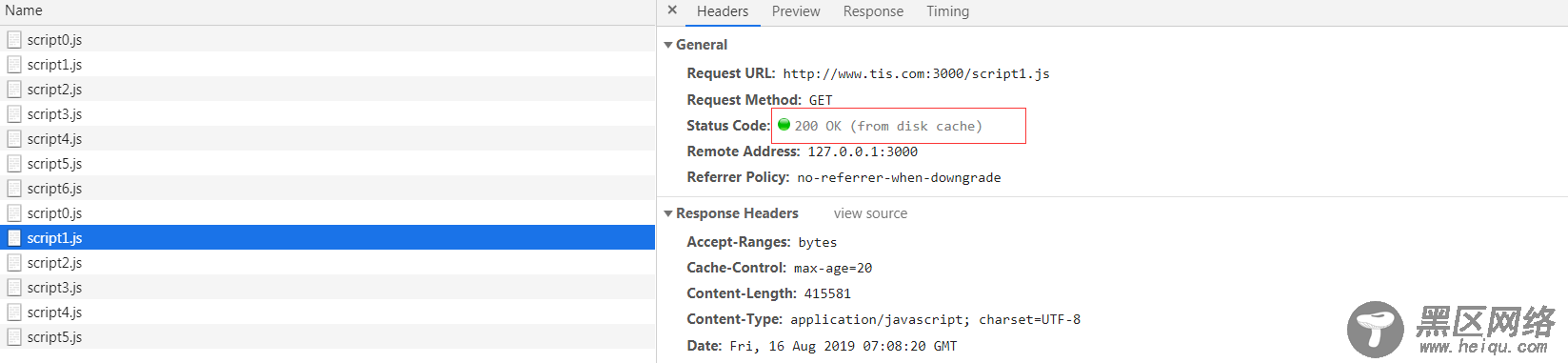Image resolution: width=1568 pixels, height=363 pixels.
Task: Click the file icon next to script6.js
Action: tap(14, 189)
